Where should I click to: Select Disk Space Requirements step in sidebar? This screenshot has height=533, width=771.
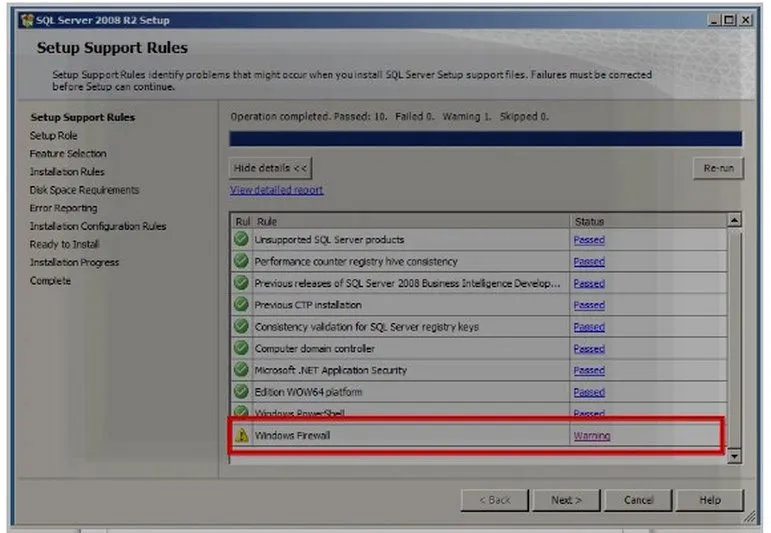pyautogui.click(x=85, y=190)
